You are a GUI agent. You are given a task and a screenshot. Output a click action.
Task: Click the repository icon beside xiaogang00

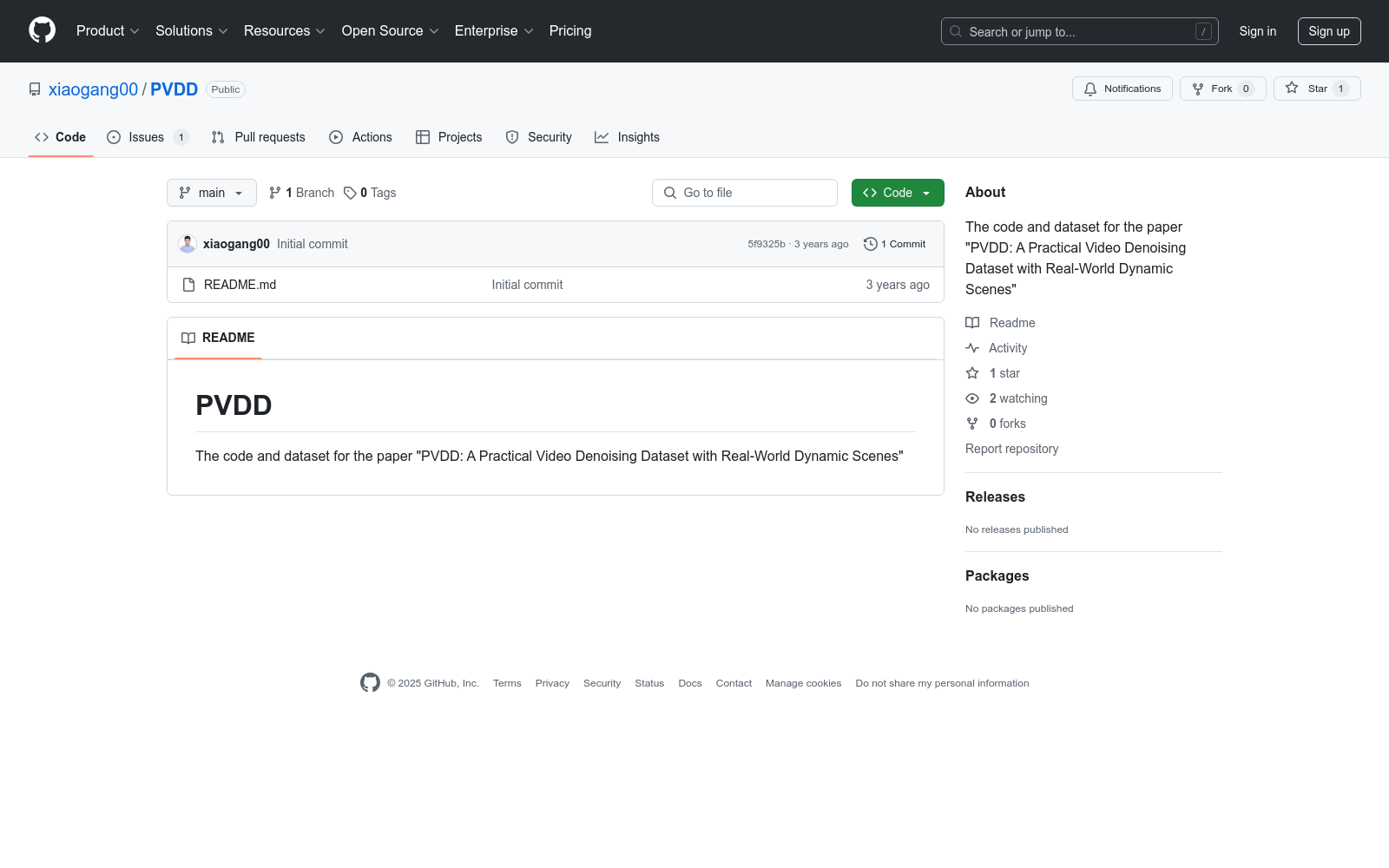(x=35, y=89)
